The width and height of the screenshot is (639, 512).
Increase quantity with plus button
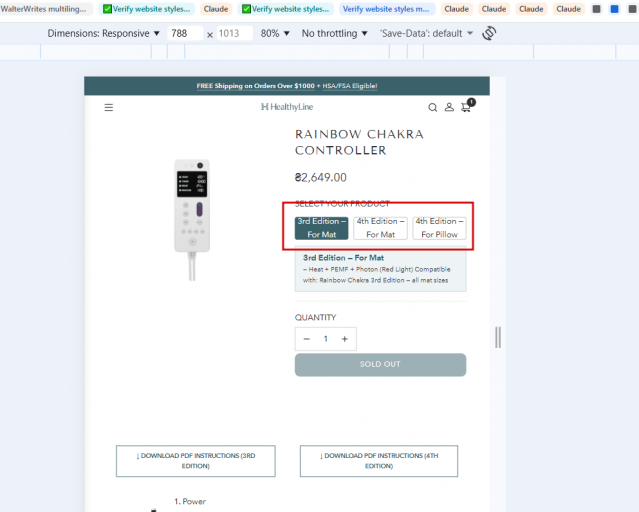point(345,339)
